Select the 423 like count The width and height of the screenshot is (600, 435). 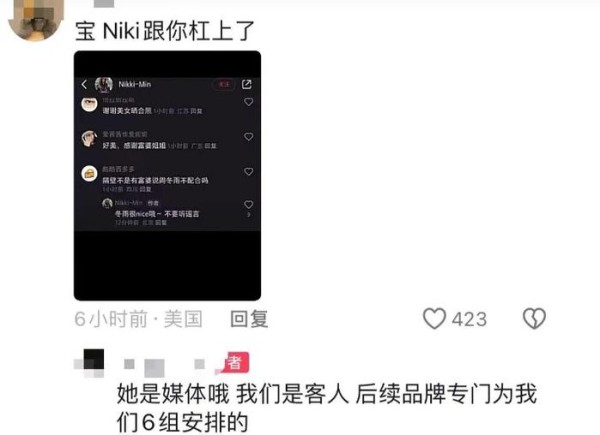pyautogui.click(x=469, y=319)
